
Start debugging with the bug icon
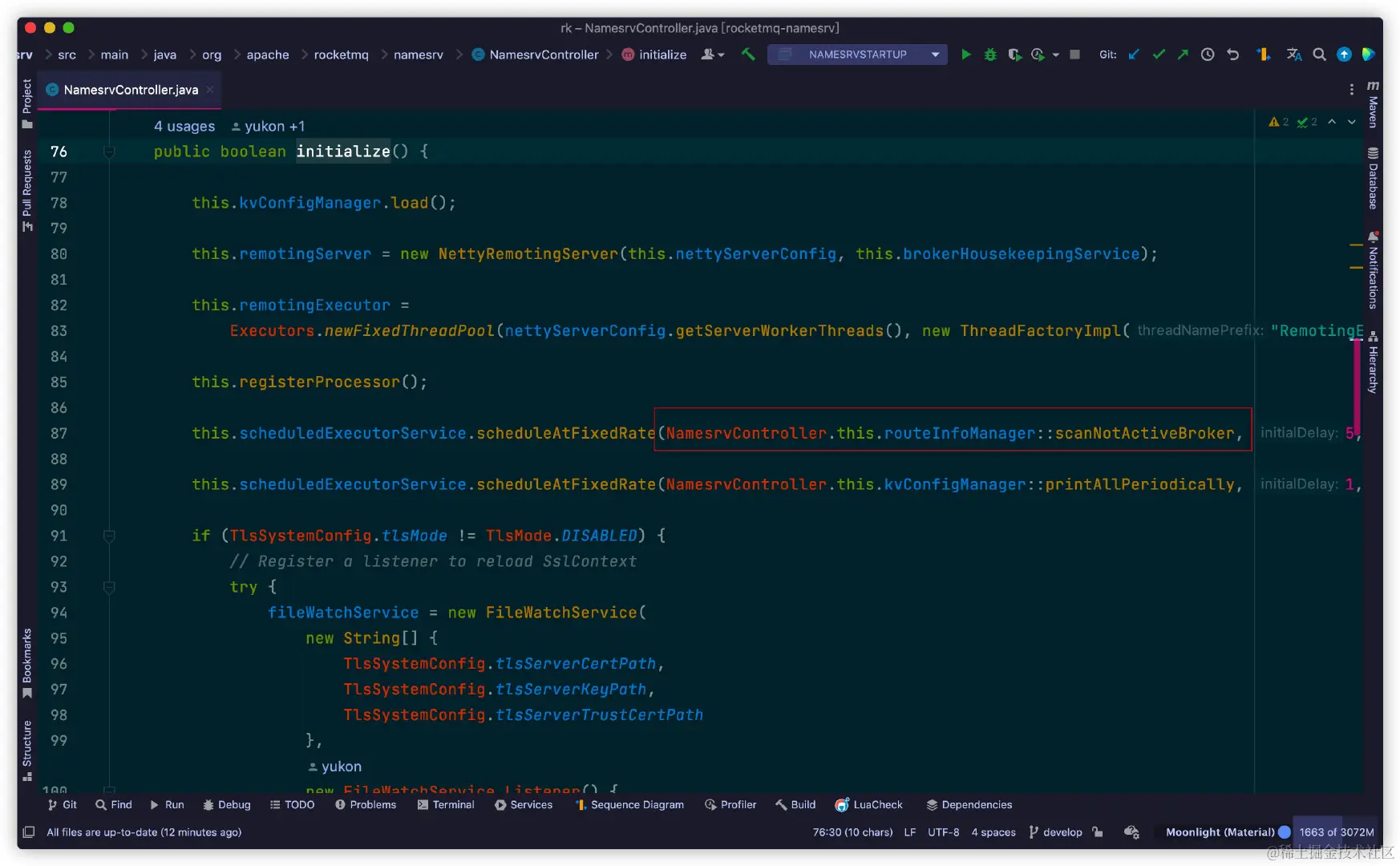coord(990,55)
